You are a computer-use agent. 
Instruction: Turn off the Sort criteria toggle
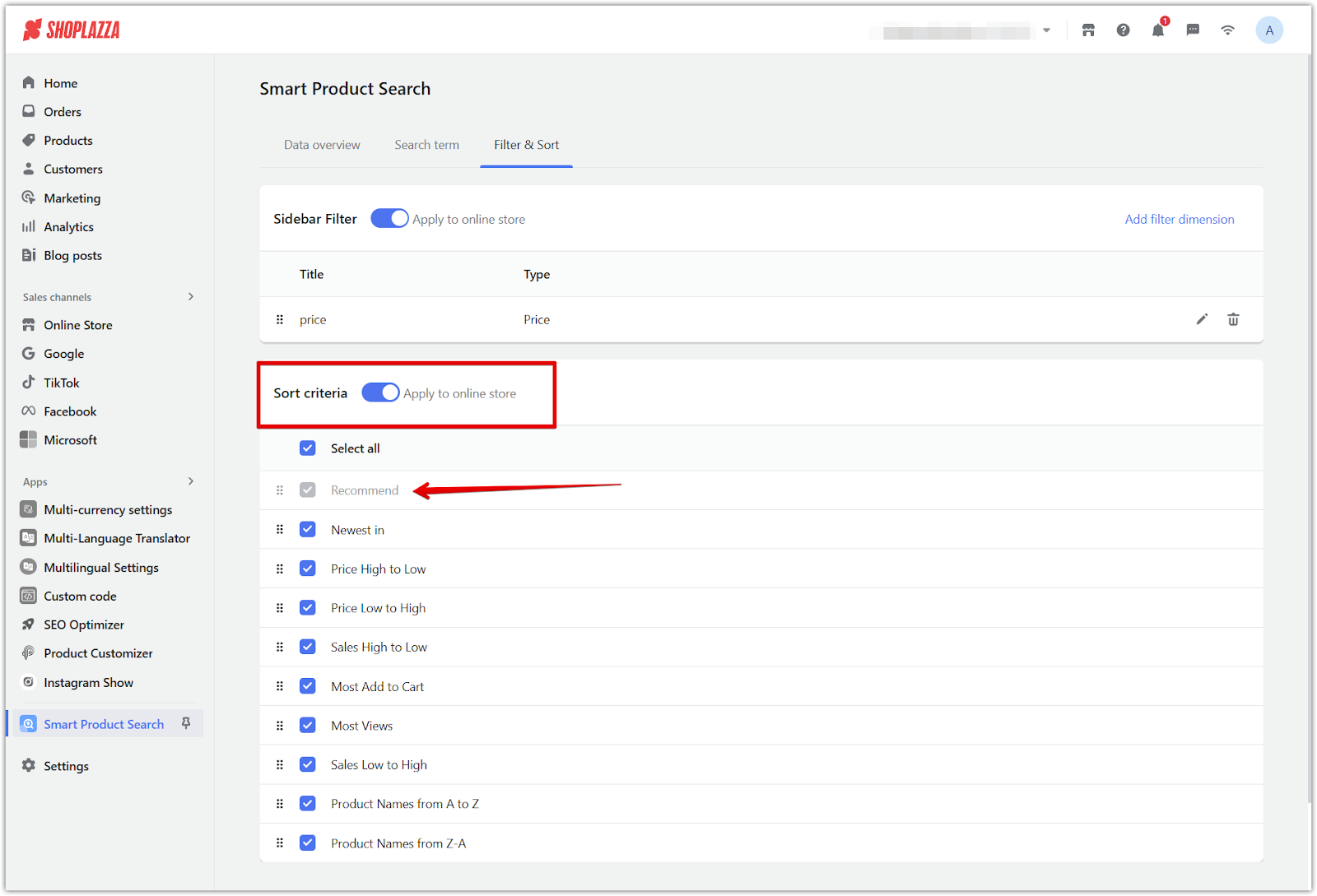click(x=380, y=393)
